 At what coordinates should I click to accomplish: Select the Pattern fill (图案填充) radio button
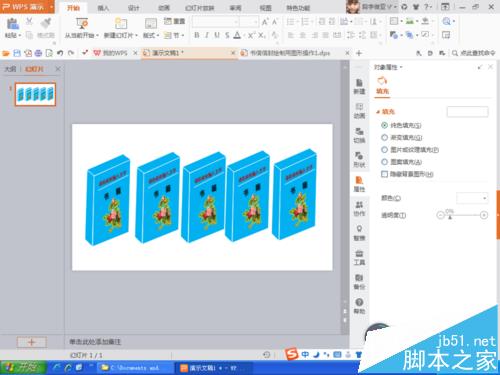(384, 162)
